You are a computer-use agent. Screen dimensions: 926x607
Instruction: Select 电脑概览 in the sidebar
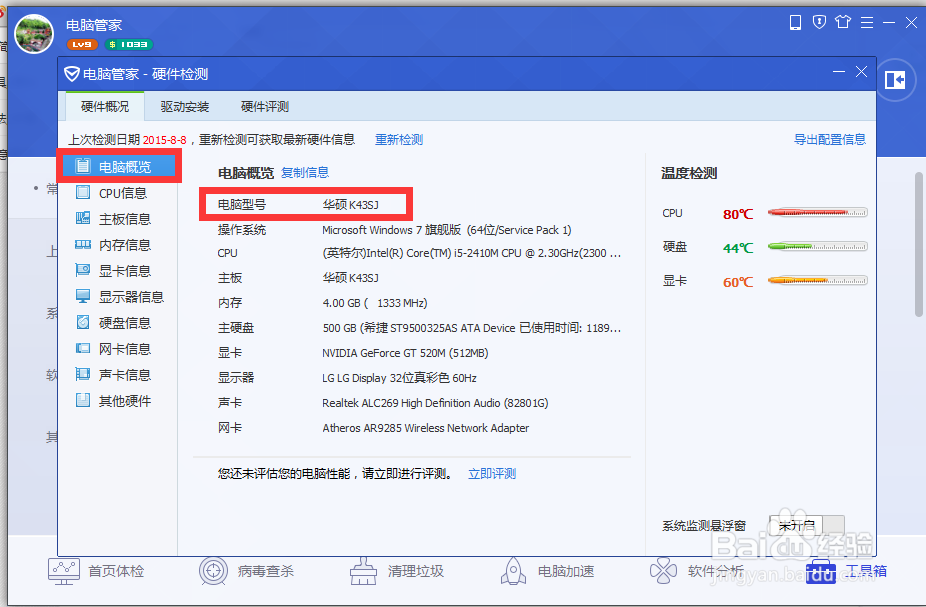119,167
